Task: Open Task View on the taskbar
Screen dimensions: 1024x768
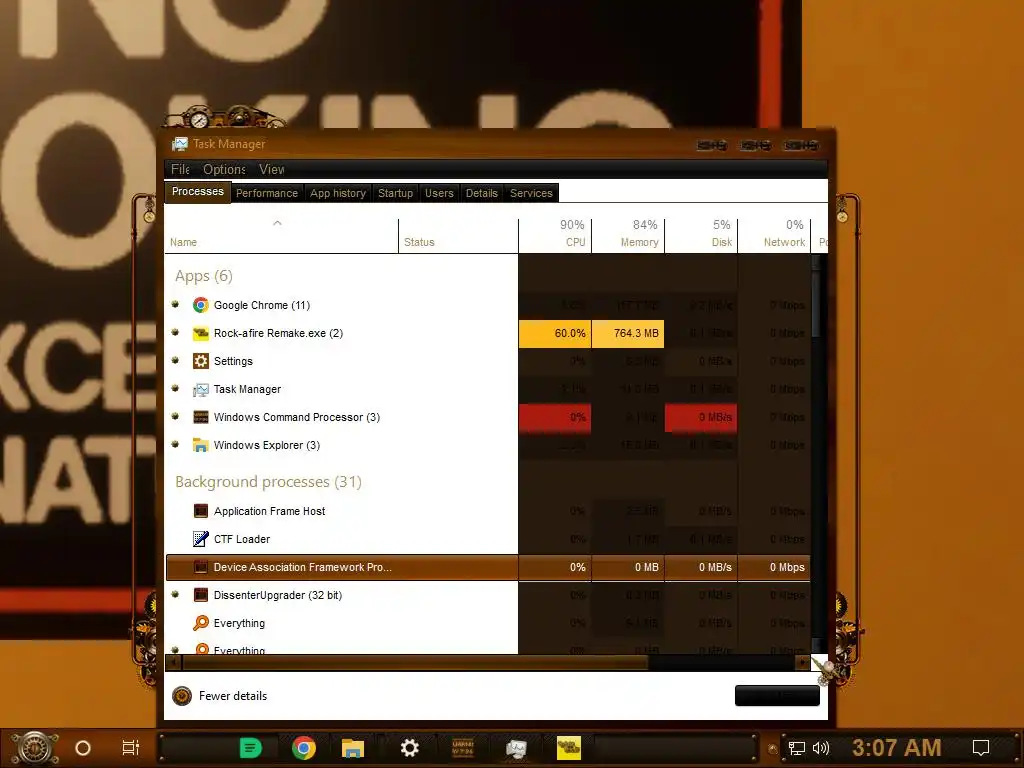Action: click(x=131, y=748)
